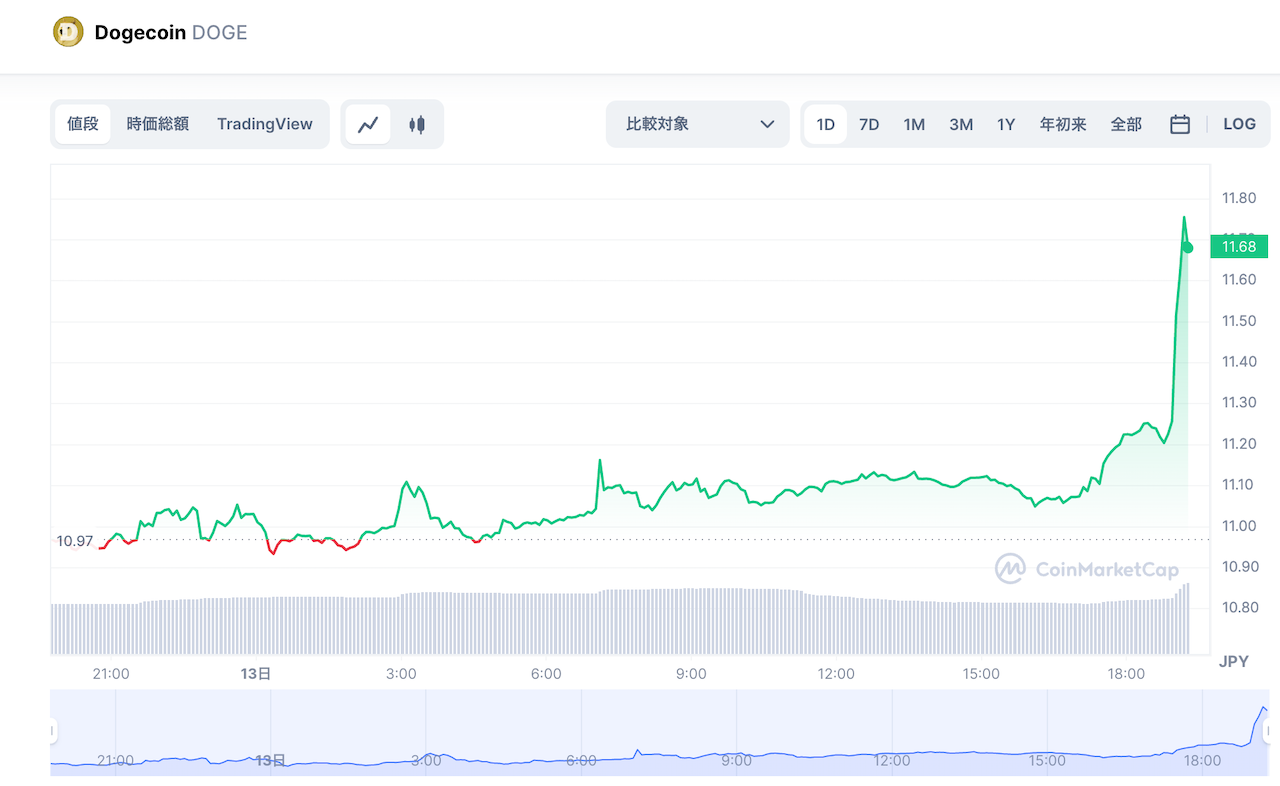Click the right handle of range navigator
The image size is (1280, 786).
(1266, 732)
